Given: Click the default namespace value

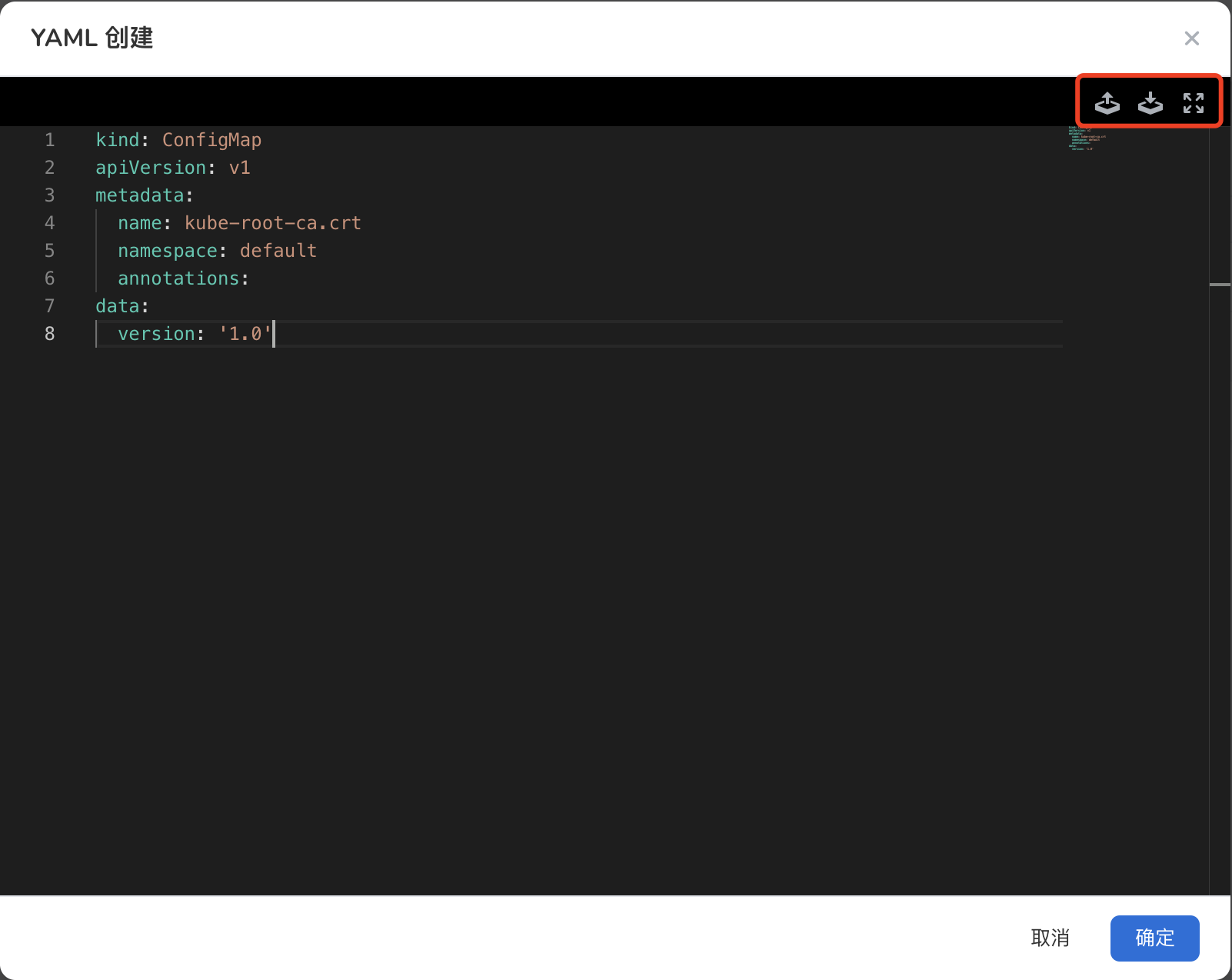Looking at the screenshot, I should [278, 251].
